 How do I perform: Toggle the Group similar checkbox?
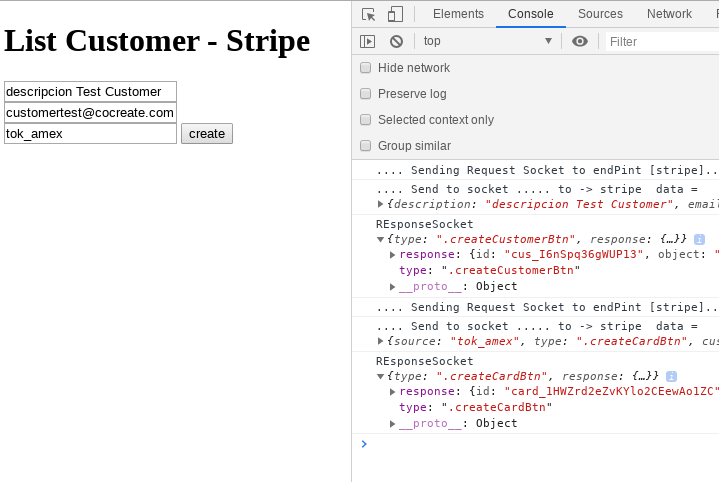(366, 146)
